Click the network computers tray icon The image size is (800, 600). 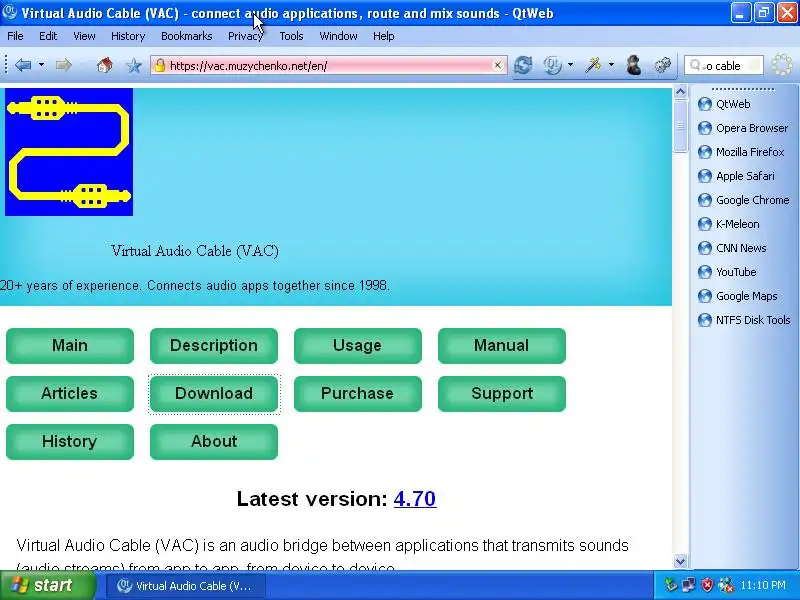689,585
